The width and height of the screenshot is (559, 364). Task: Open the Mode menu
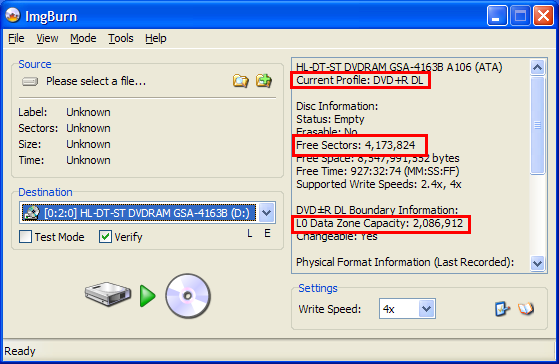[83, 38]
